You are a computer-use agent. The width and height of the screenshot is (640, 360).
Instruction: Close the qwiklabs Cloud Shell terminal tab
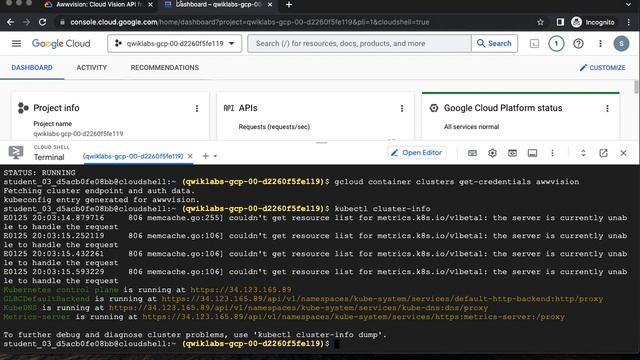pyautogui.click(x=190, y=156)
